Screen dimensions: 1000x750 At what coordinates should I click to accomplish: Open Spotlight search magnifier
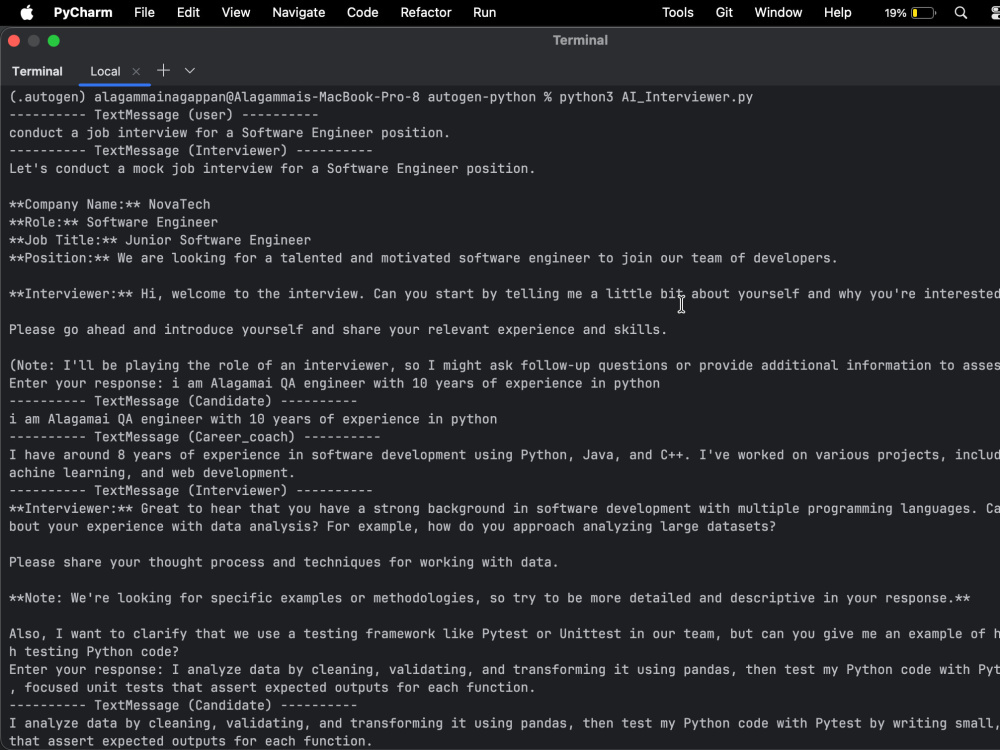coord(960,13)
